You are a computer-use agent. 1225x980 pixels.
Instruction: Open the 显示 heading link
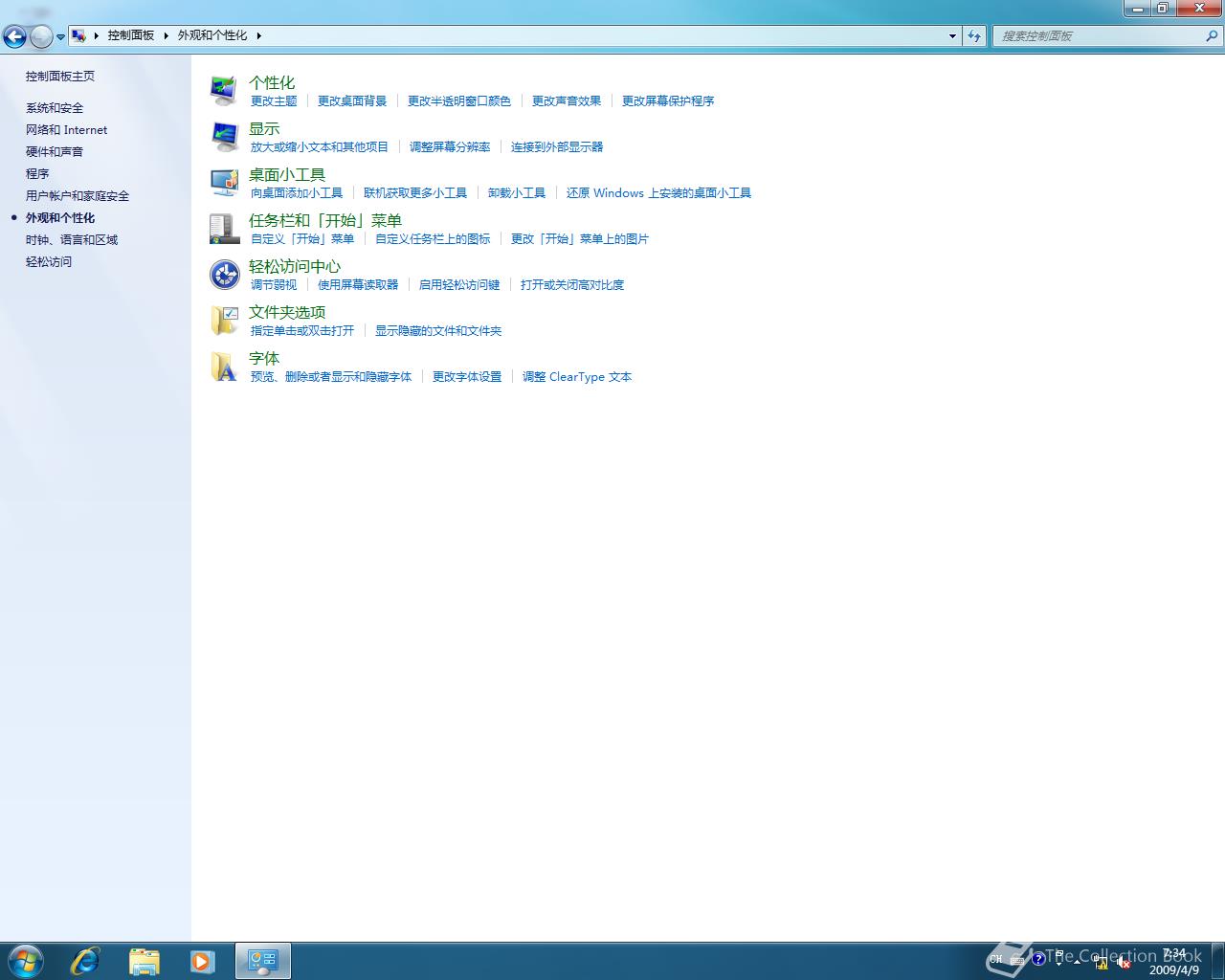(x=264, y=129)
